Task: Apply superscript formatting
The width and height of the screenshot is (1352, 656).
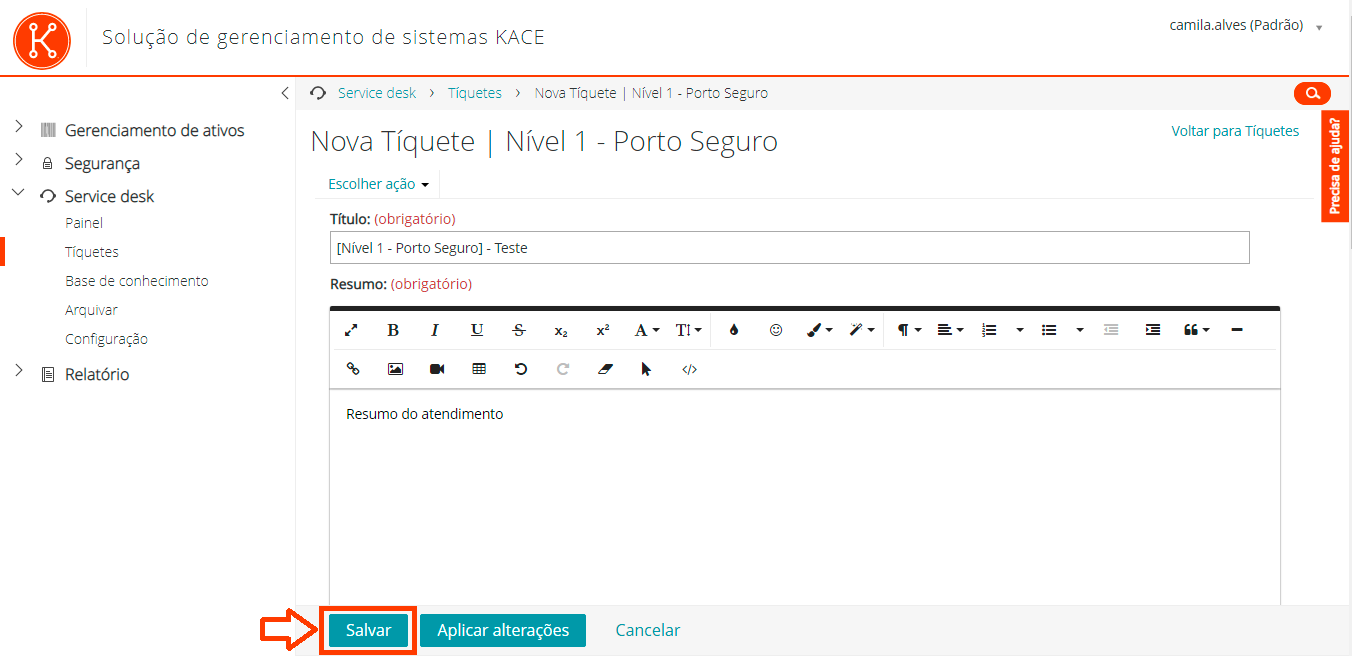Action: click(603, 330)
